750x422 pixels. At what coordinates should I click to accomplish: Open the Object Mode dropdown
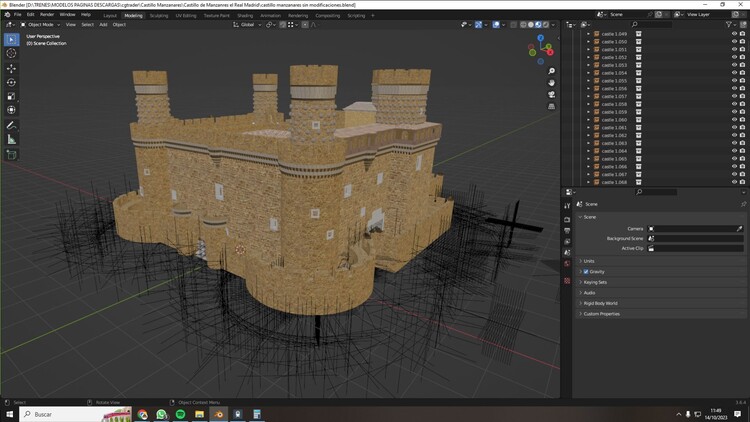click(41, 24)
